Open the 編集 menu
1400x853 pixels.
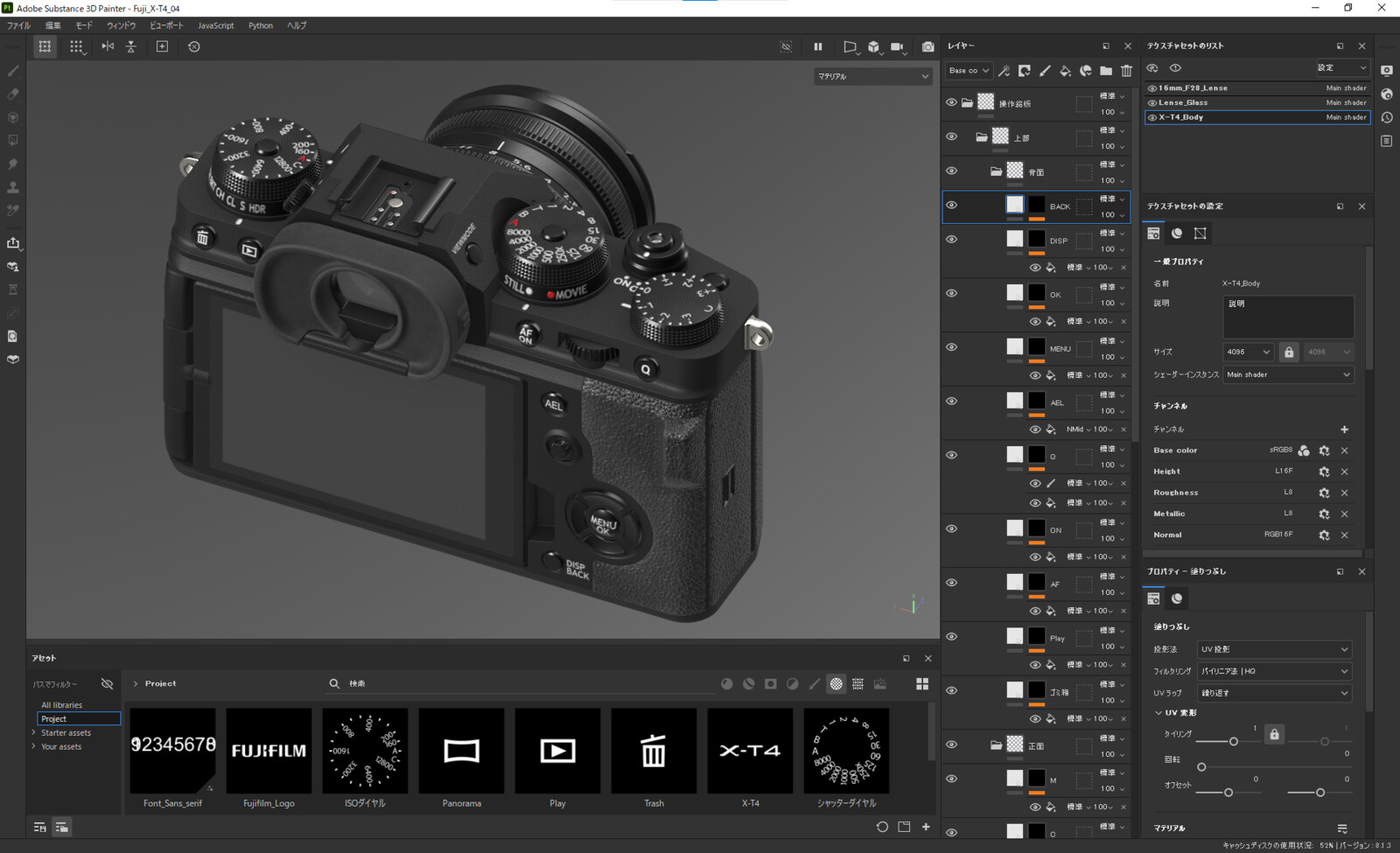53,25
